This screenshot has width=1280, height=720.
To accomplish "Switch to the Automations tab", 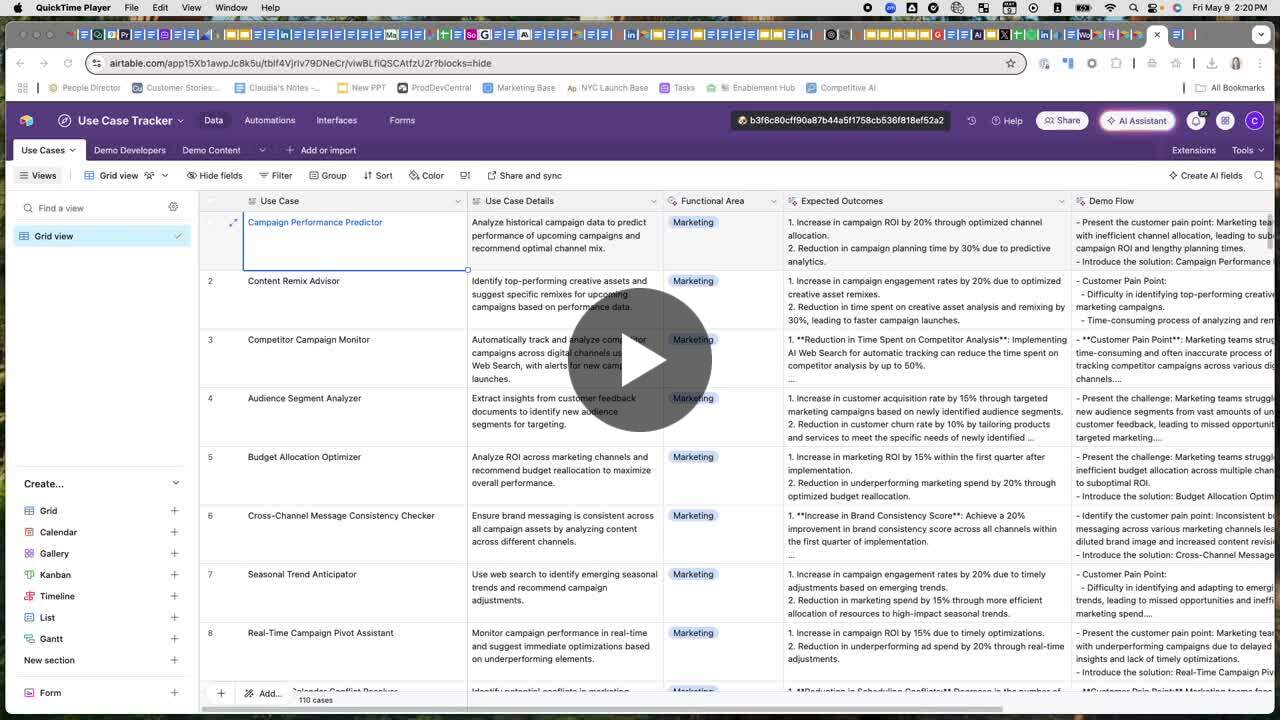I will [x=270, y=120].
